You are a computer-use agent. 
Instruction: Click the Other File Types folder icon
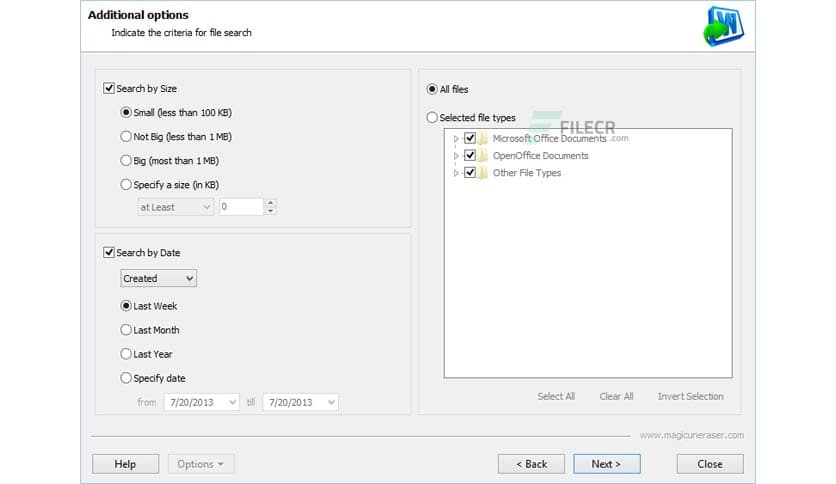click(x=483, y=173)
